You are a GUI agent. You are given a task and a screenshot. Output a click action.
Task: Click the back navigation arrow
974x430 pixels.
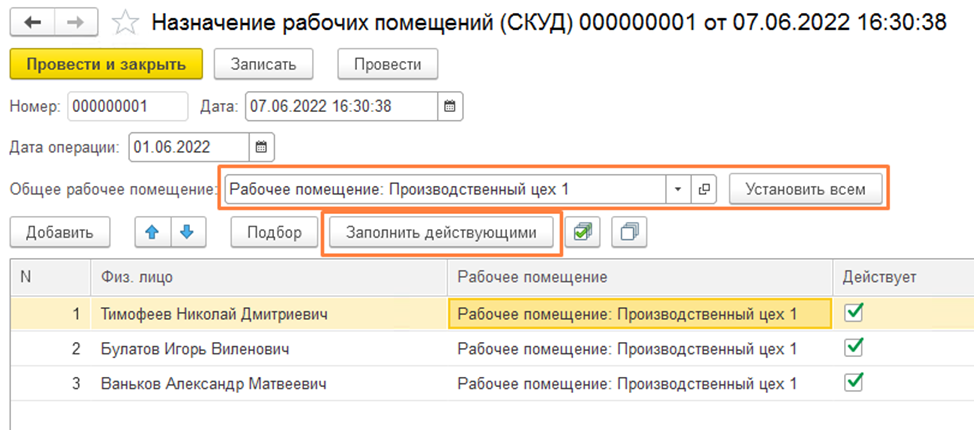click(x=33, y=21)
